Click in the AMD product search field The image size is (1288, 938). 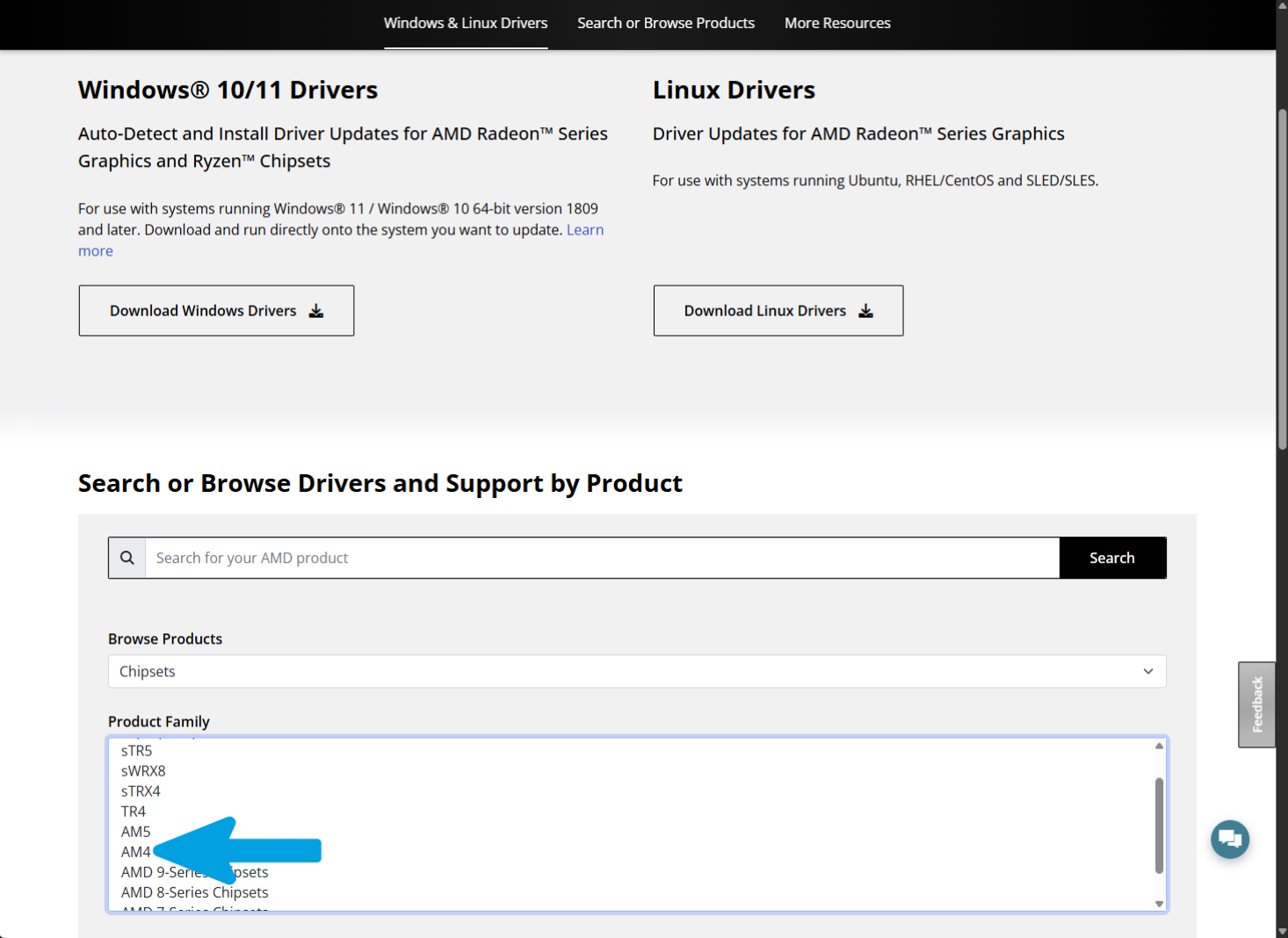pyautogui.click(x=602, y=558)
